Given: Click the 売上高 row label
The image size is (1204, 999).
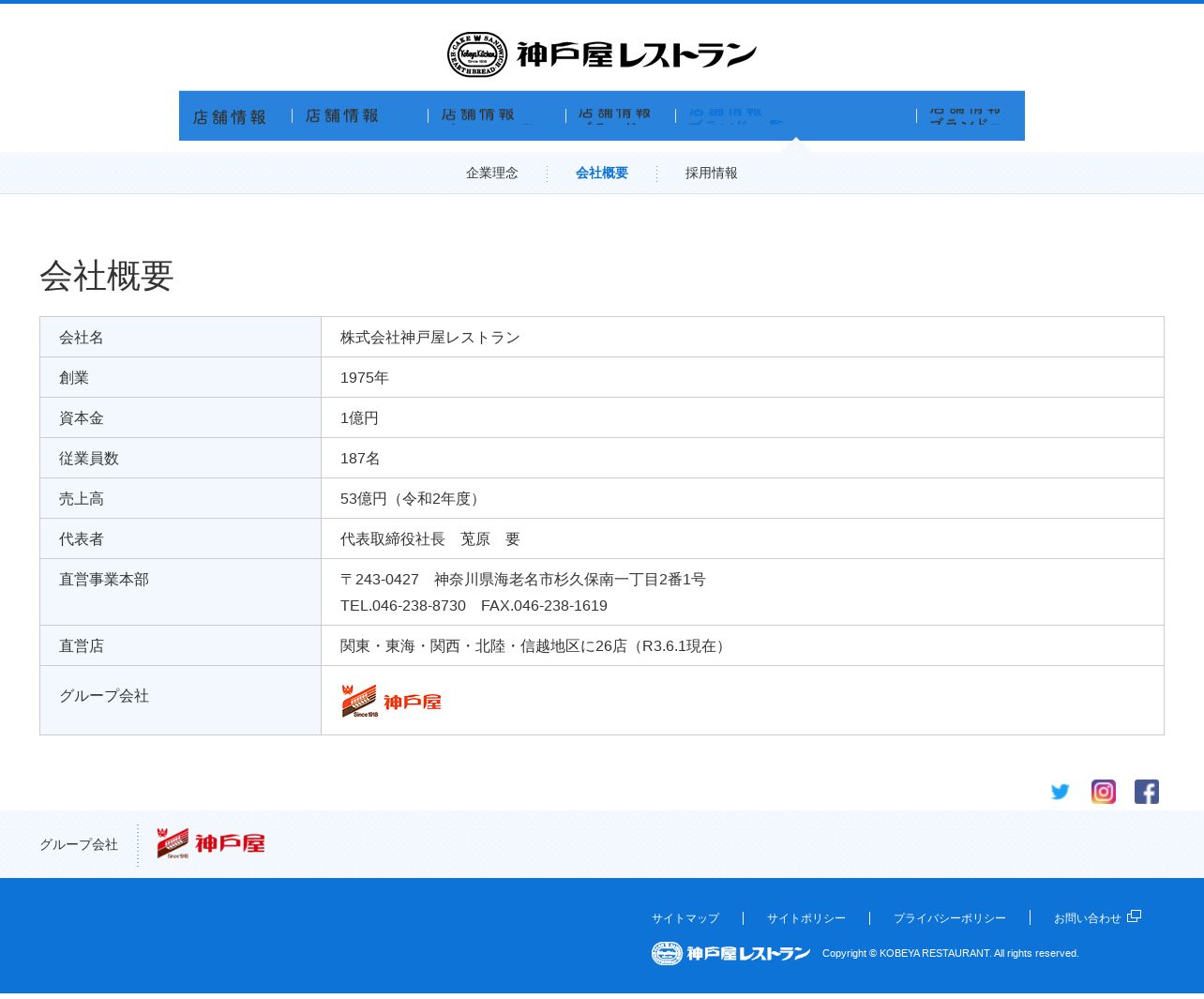Looking at the screenshot, I should click(82, 499).
